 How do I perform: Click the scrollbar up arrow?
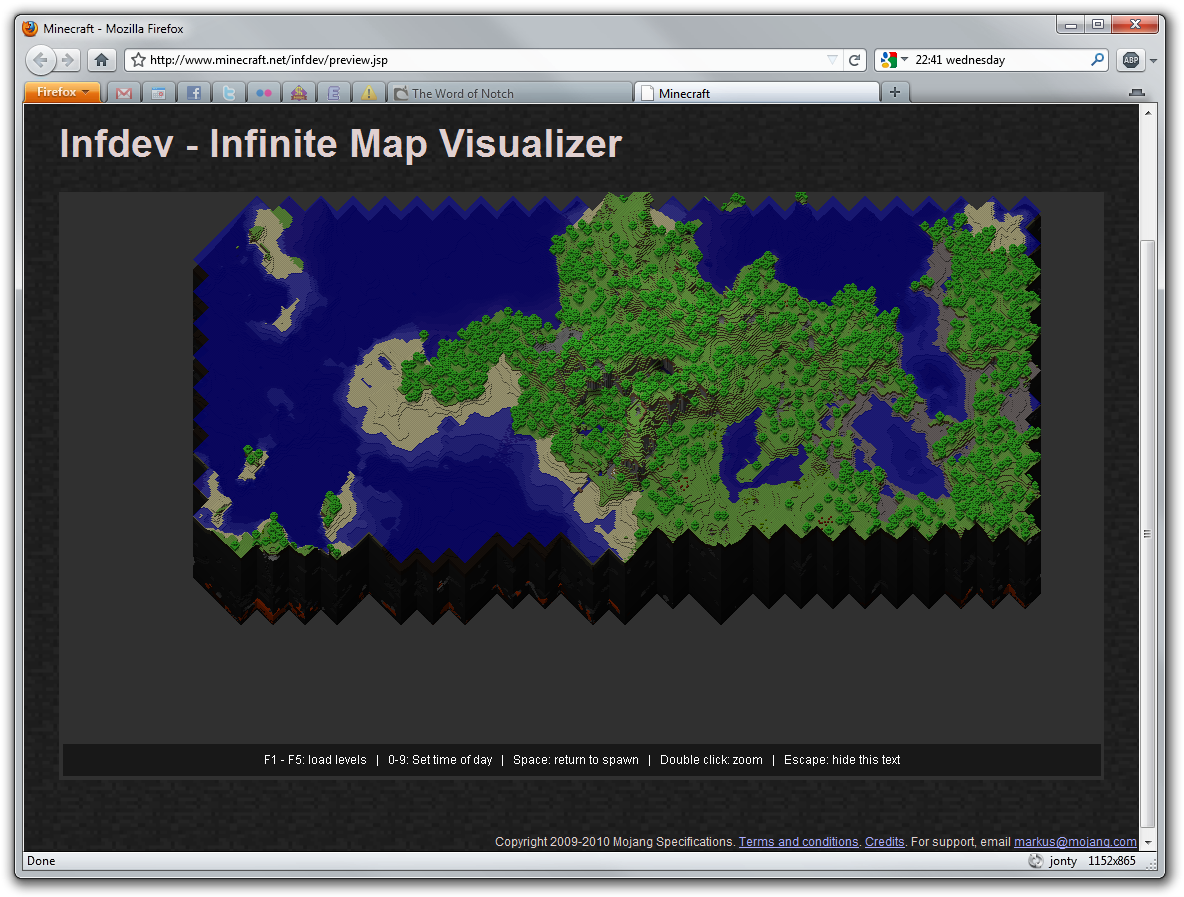click(x=1148, y=113)
